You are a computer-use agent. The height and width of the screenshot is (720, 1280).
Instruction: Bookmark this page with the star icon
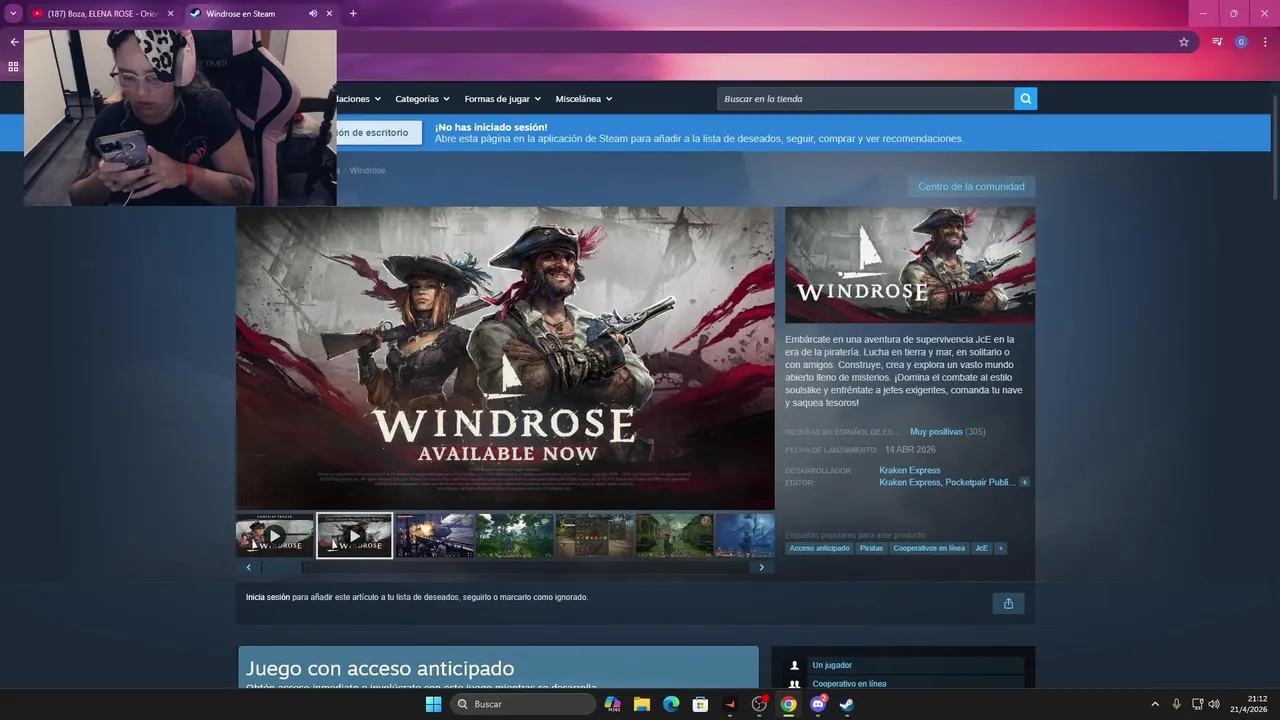pyautogui.click(x=1184, y=42)
